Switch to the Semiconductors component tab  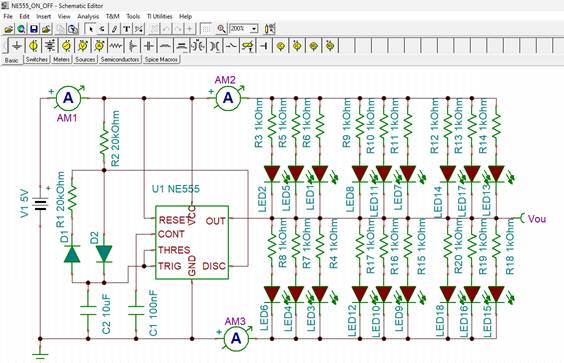120,59
